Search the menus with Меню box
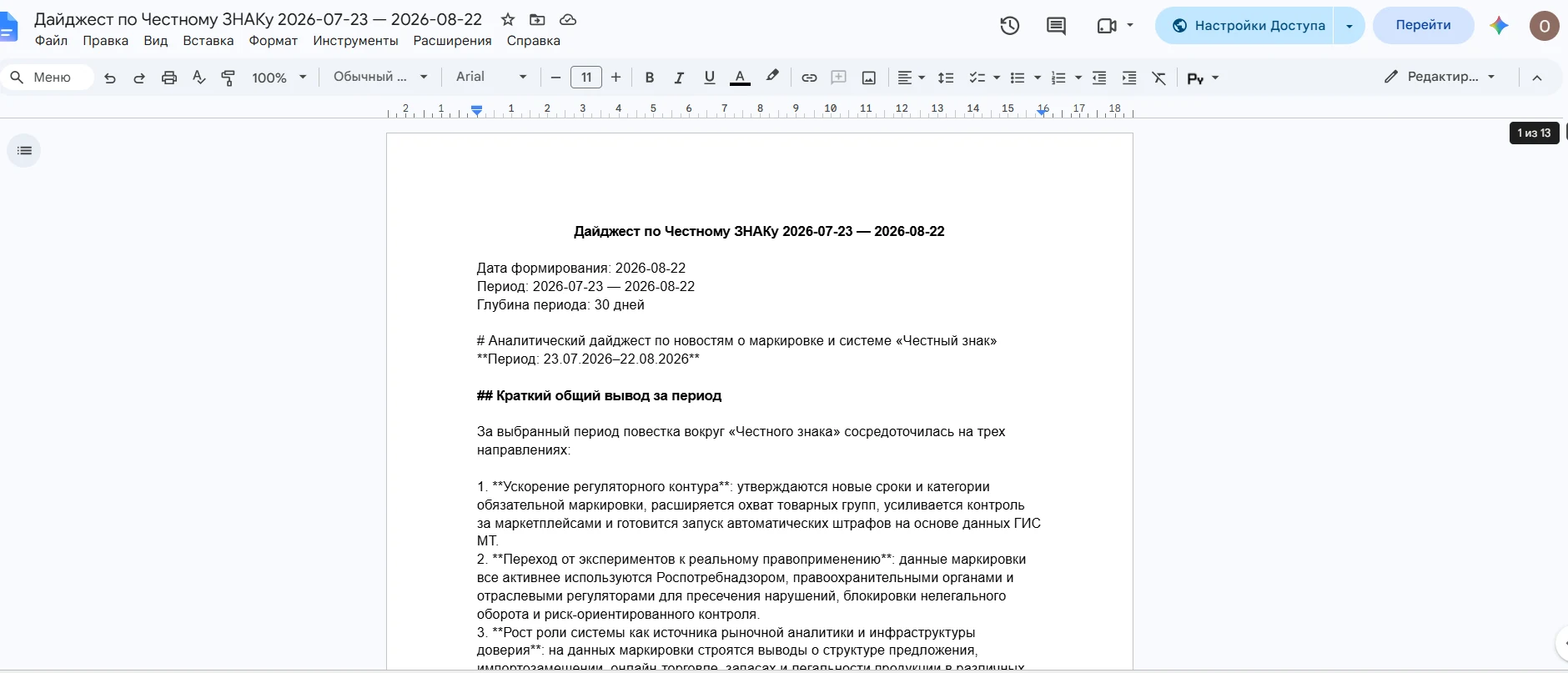Screen dimensions: 1568x673 48,78
